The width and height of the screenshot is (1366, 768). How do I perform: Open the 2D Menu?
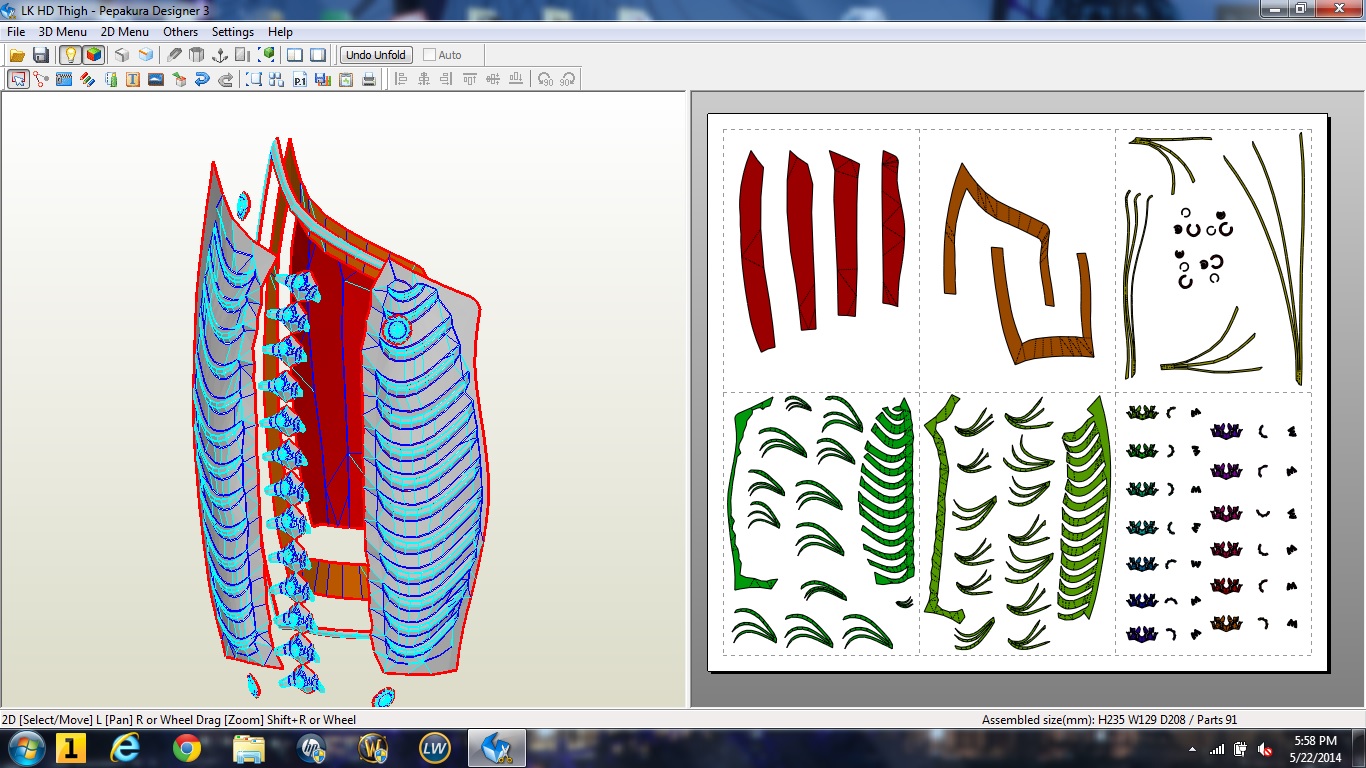(125, 32)
